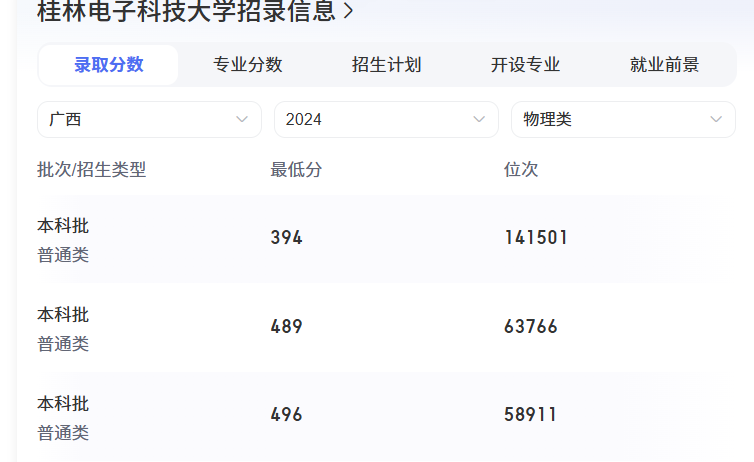Viewport: 754px width, 462px height.
Task: Select the rank value 141501
Action: click(x=536, y=237)
